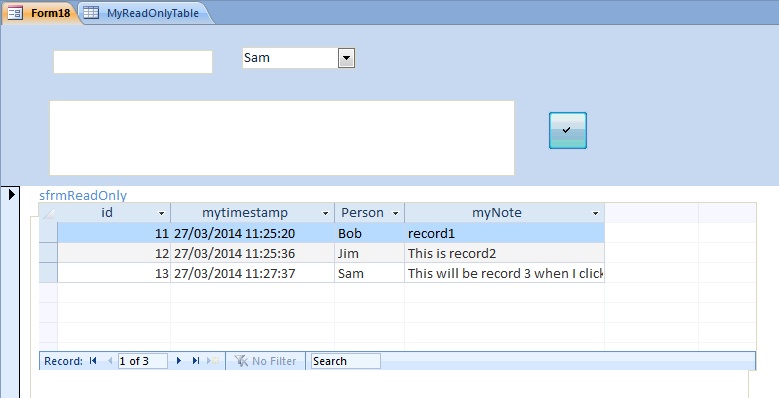The height and width of the screenshot is (398, 779).
Task: Go to previous record navigation button
Action: (110, 361)
